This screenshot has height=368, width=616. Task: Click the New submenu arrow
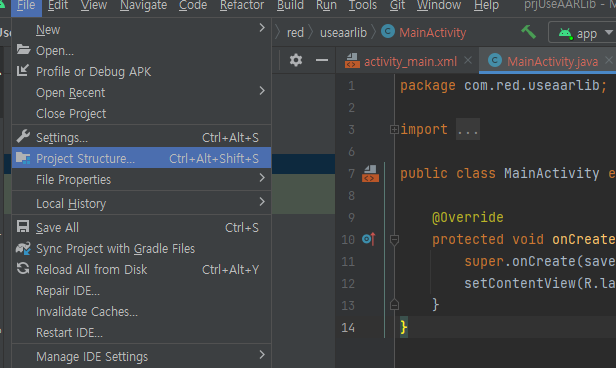pyautogui.click(x=262, y=28)
